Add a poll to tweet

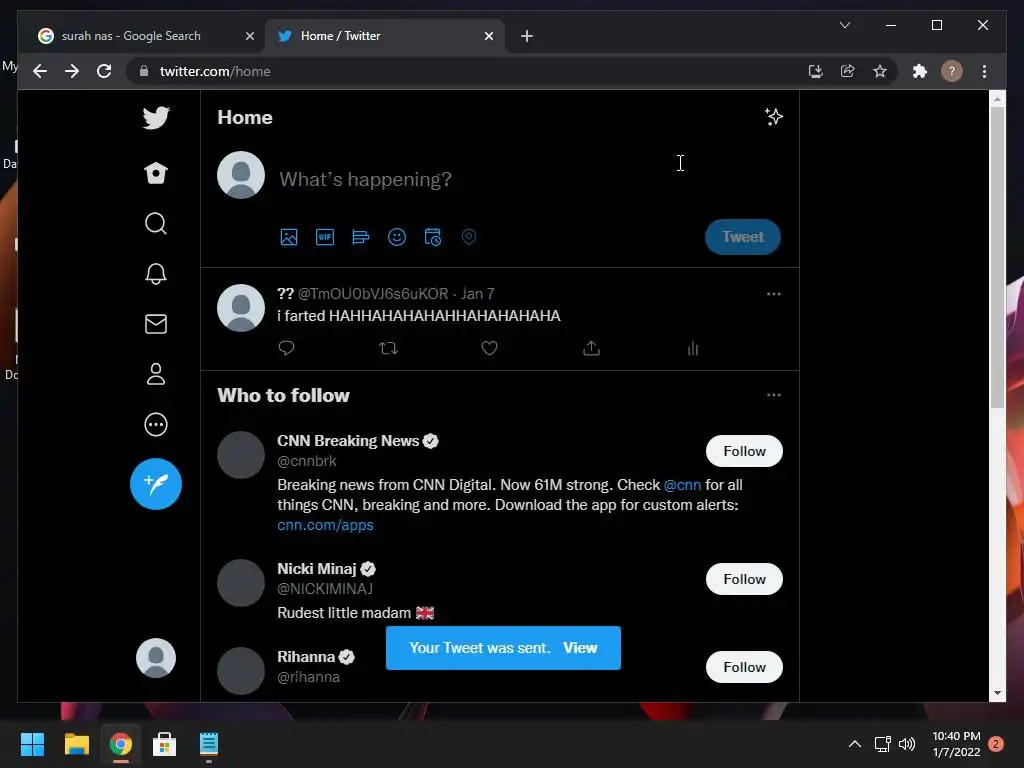point(360,237)
